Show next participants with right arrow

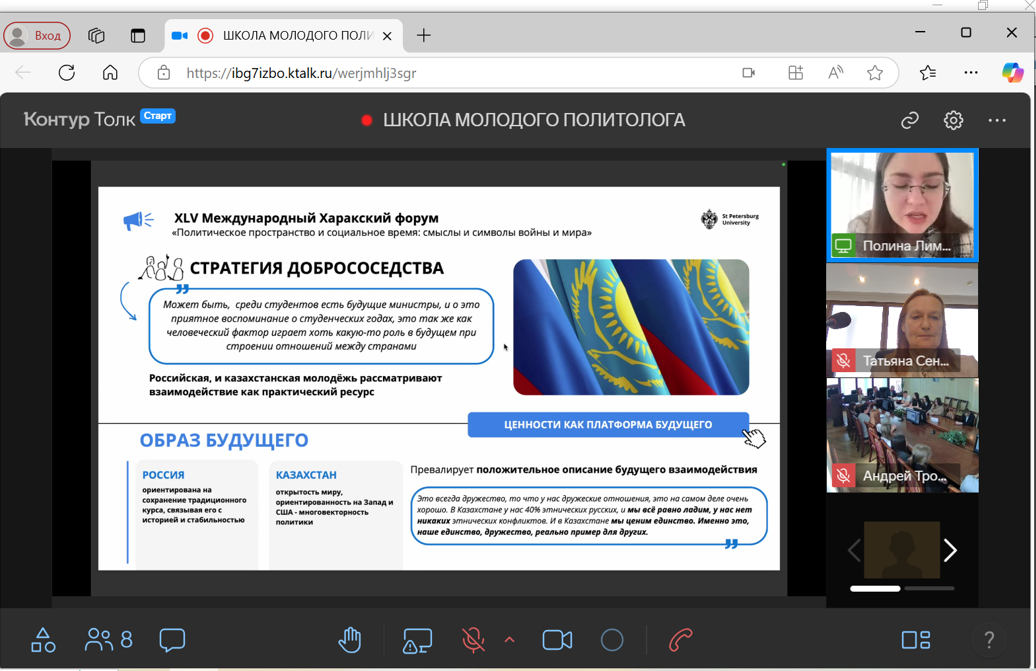point(950,550)
